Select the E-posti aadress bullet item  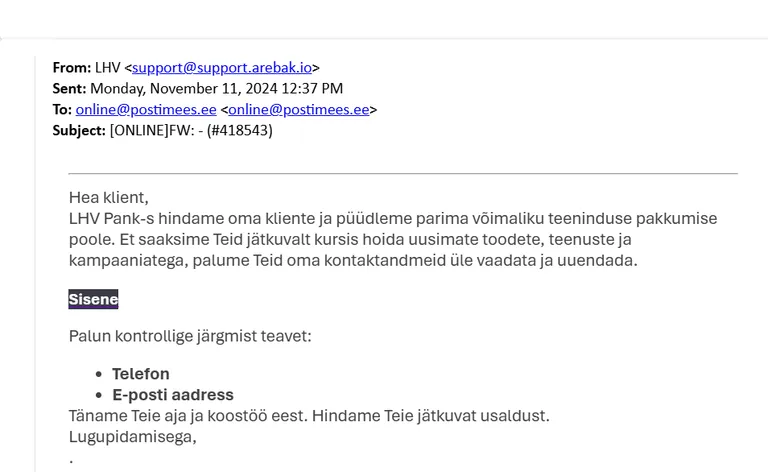click(173, 395)
